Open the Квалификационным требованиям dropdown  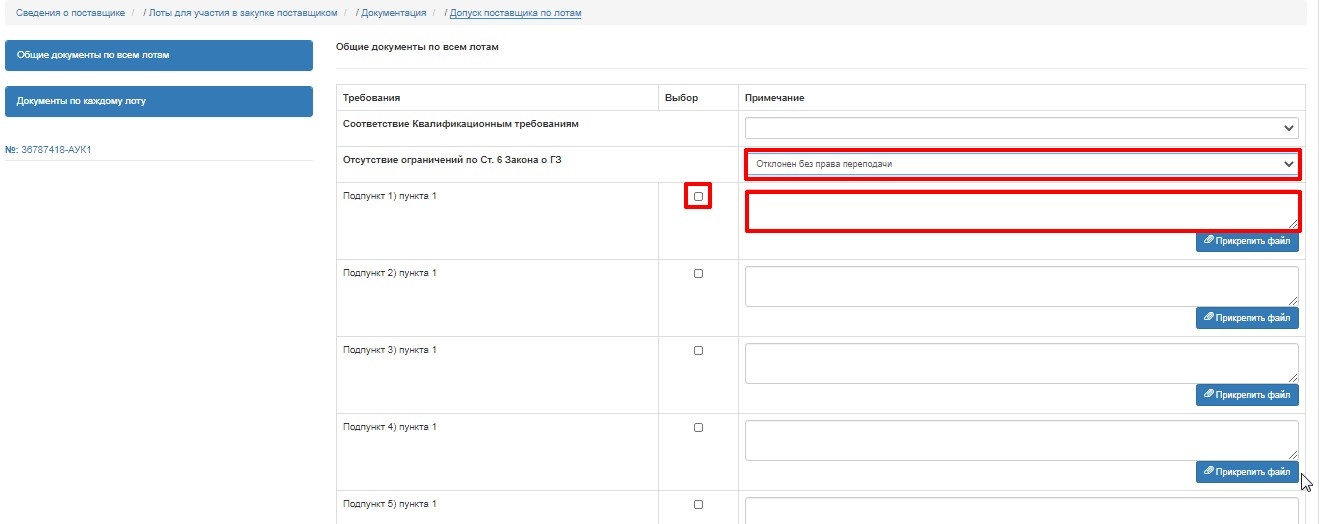(1022, 128)
